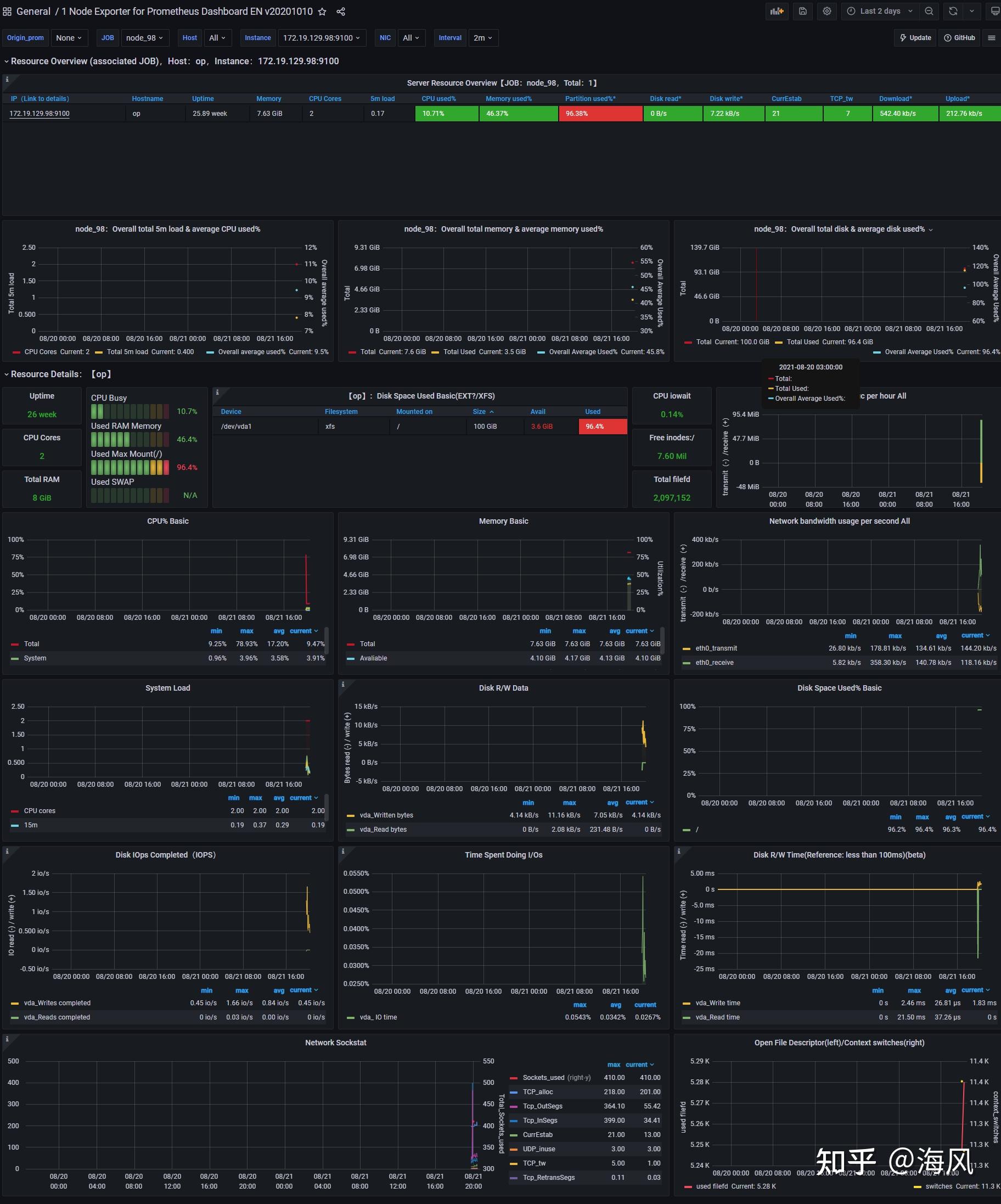Expand the Last 2 days time picker
Screen dimensions: 1001x1204
click(880, 11)
